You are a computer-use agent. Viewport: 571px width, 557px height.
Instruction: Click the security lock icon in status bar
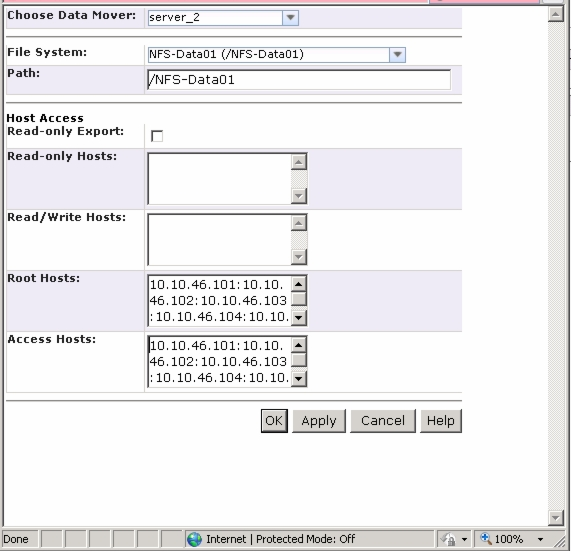tap(448, 539)
